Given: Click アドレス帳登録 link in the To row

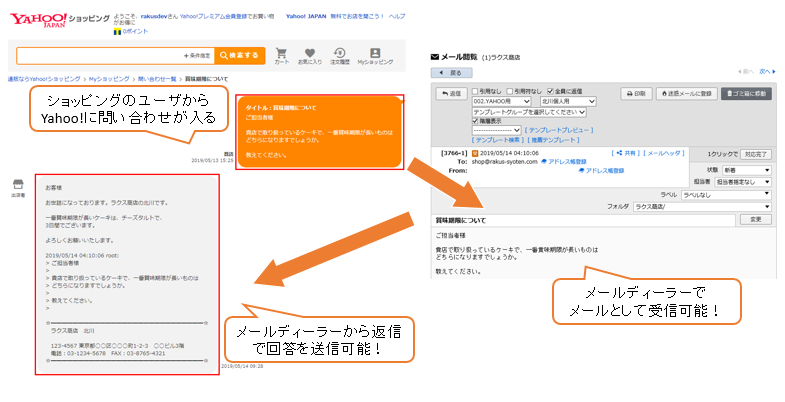Looking at the screenshot, I should (x=563, y=162).
